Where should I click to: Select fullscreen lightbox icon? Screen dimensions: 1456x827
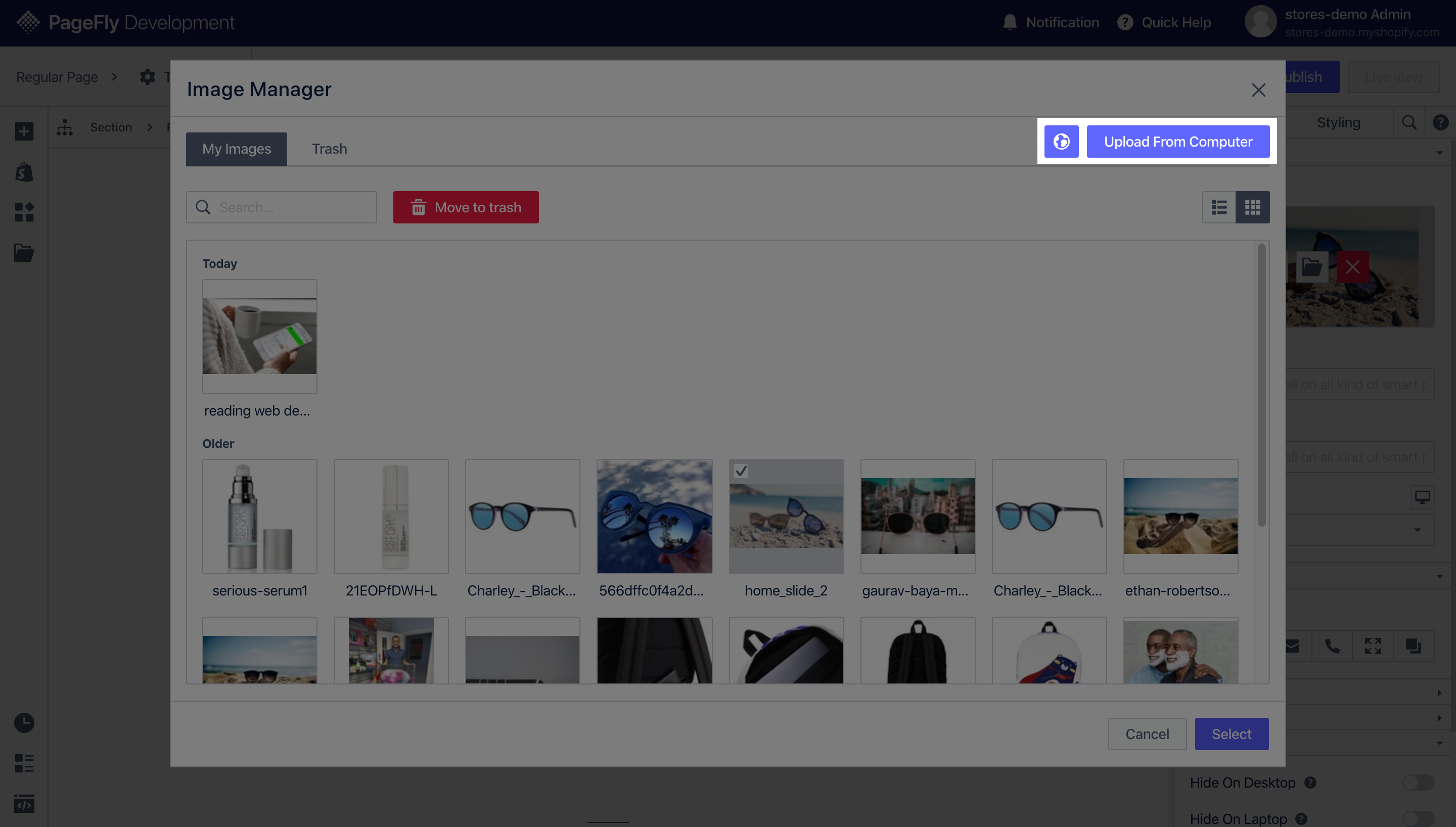click(x=1373, y=646)
